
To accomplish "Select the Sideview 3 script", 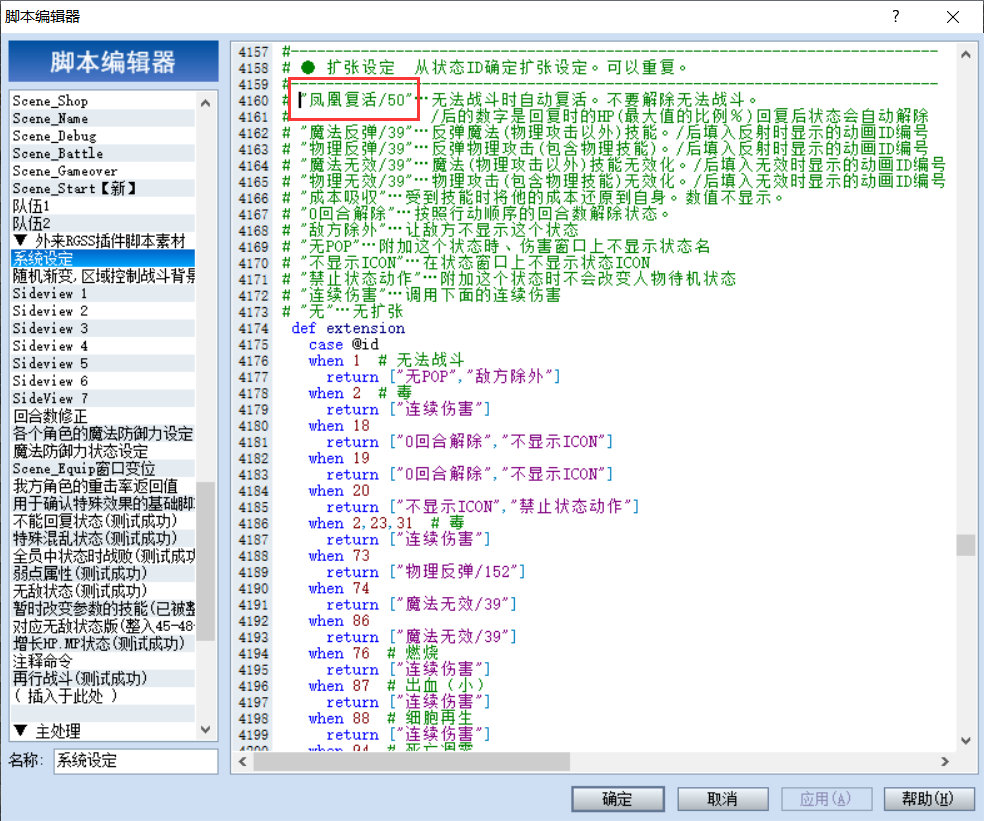I will click(103, 328).
